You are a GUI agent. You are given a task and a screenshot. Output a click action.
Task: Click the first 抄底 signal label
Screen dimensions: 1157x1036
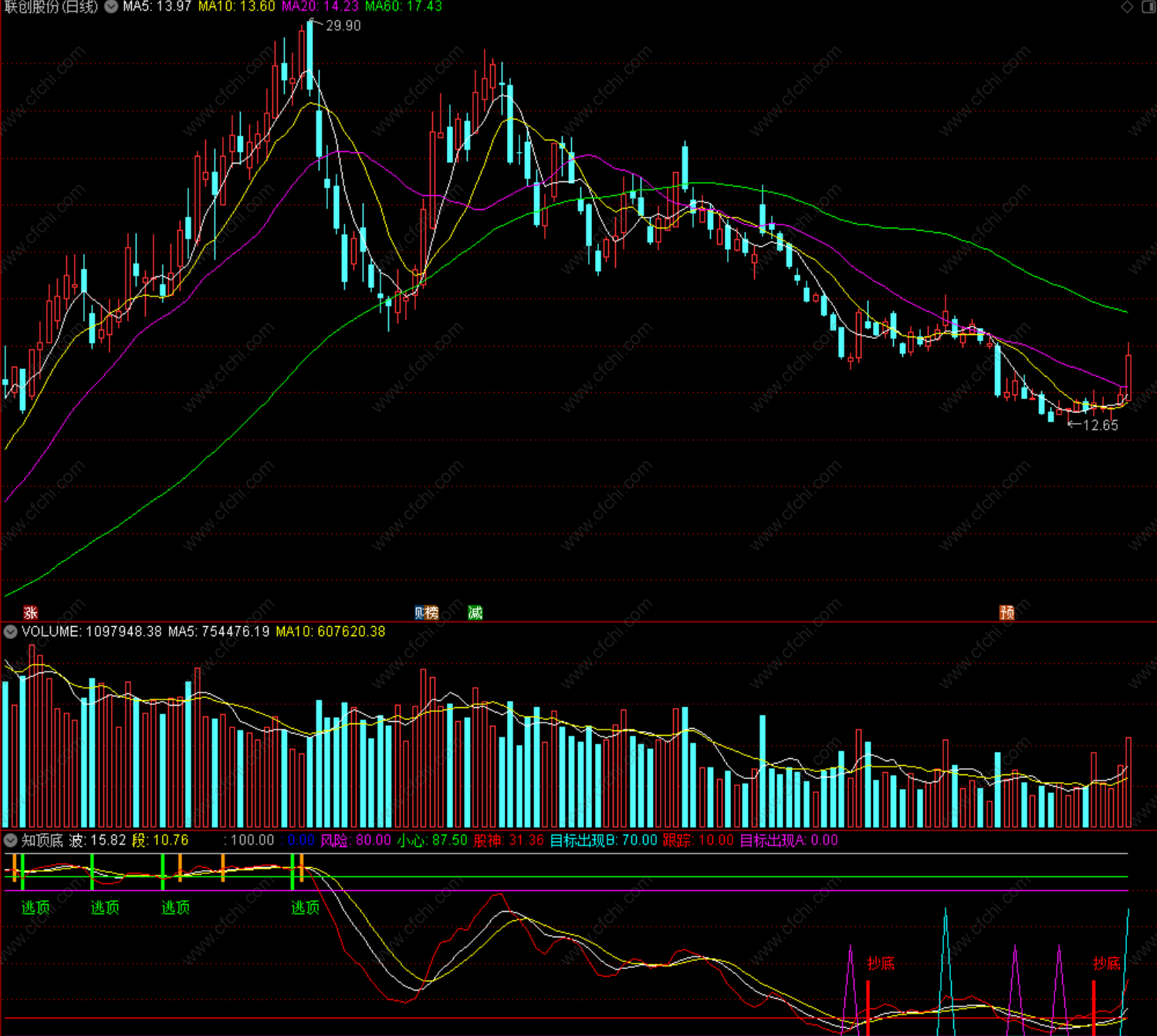(881, 963)
